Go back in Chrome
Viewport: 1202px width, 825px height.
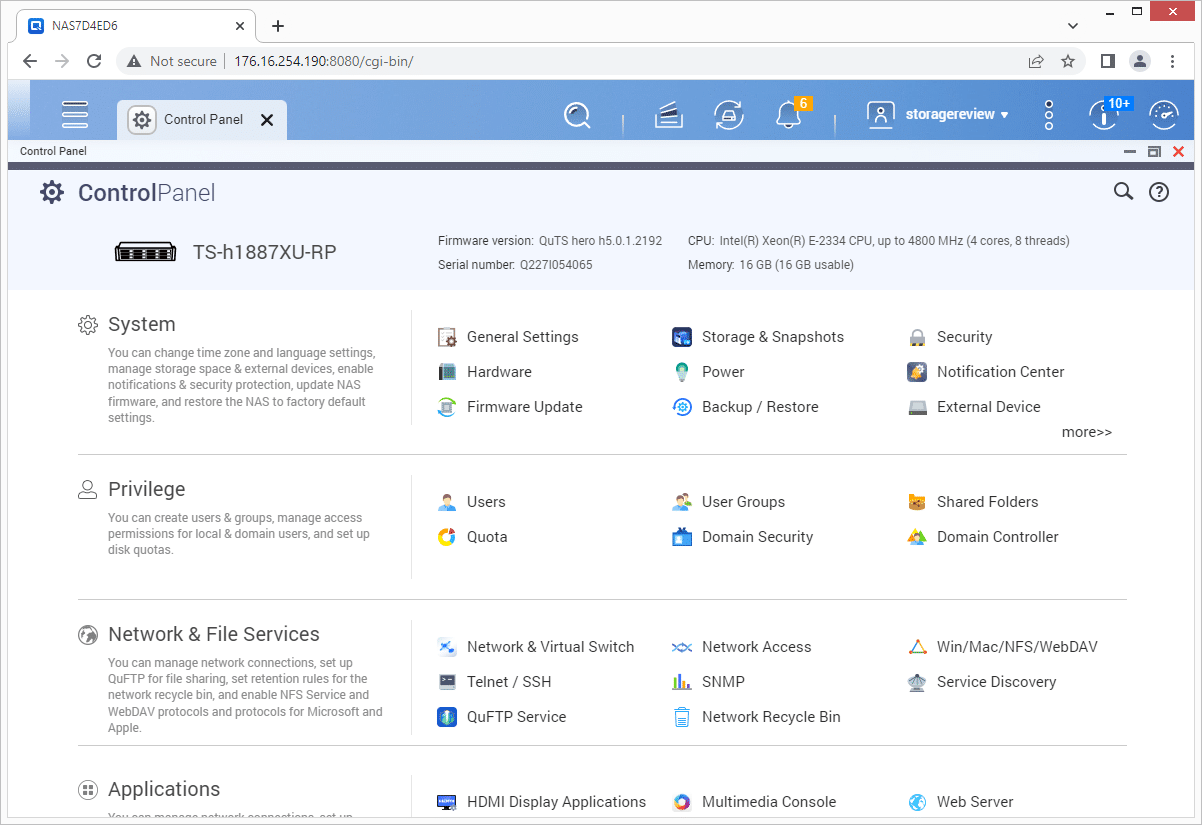coord(30,61)
